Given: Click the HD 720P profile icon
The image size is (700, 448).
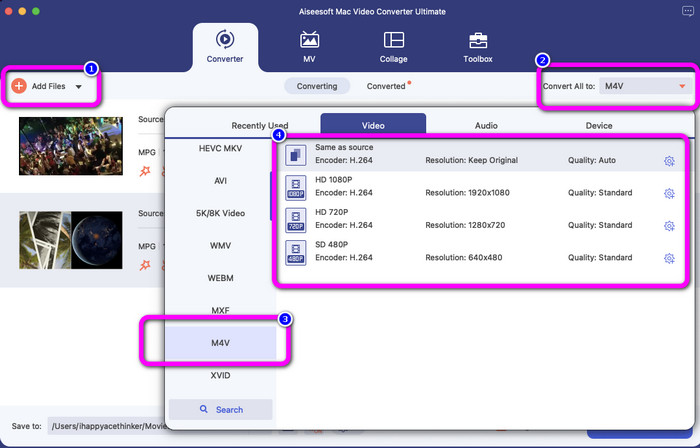Looking at the screenshot, I should click(296, 220).
